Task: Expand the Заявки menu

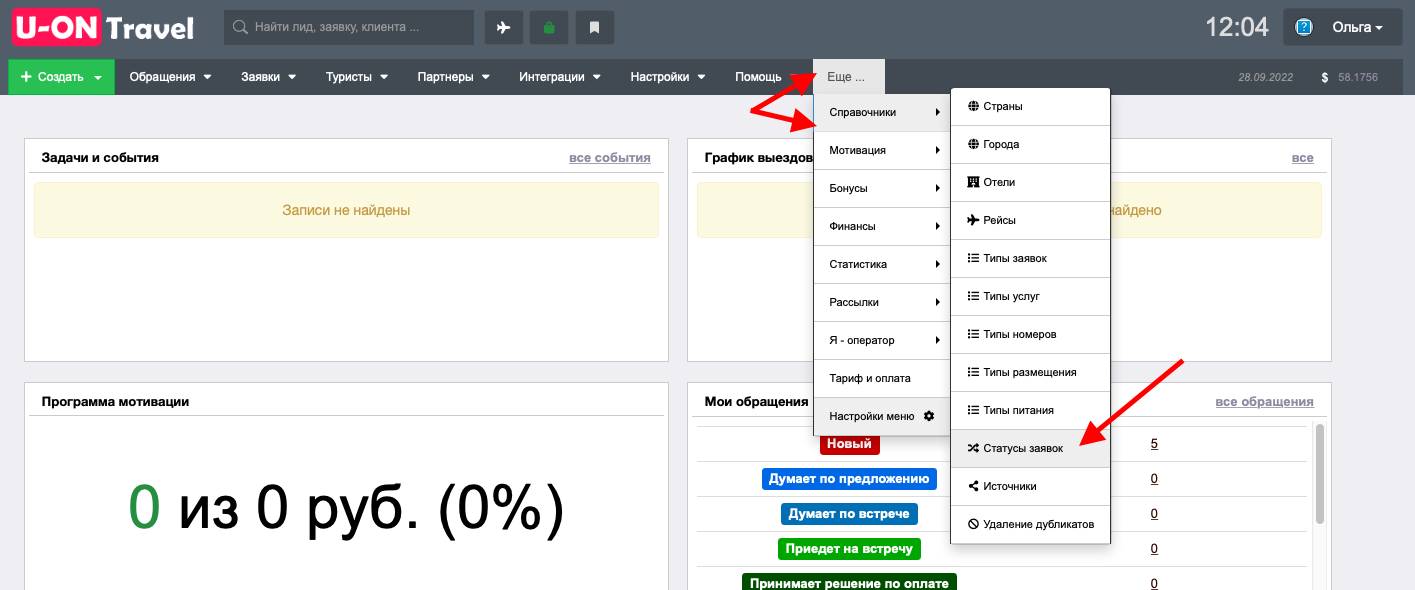Action: tap(268, 77)
